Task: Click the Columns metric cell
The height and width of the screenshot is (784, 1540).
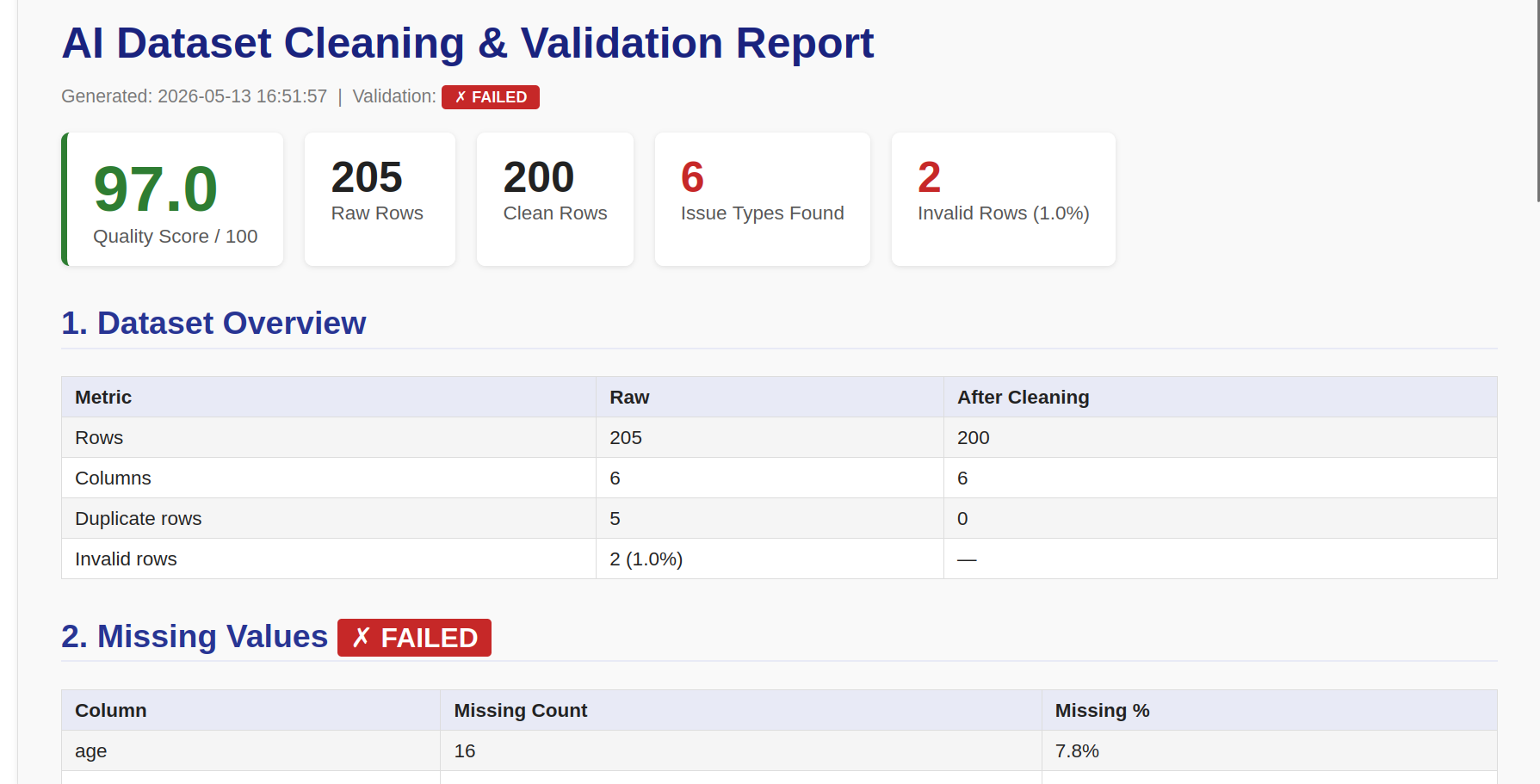Action: (329, 478)
